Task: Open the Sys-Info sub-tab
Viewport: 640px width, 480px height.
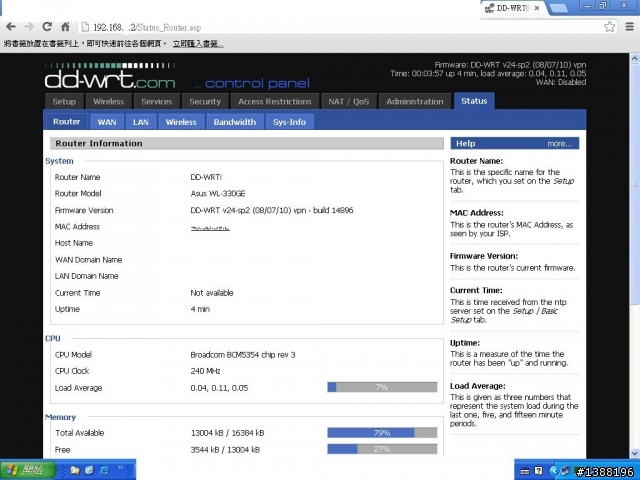Action: click(x=289, y=122)
